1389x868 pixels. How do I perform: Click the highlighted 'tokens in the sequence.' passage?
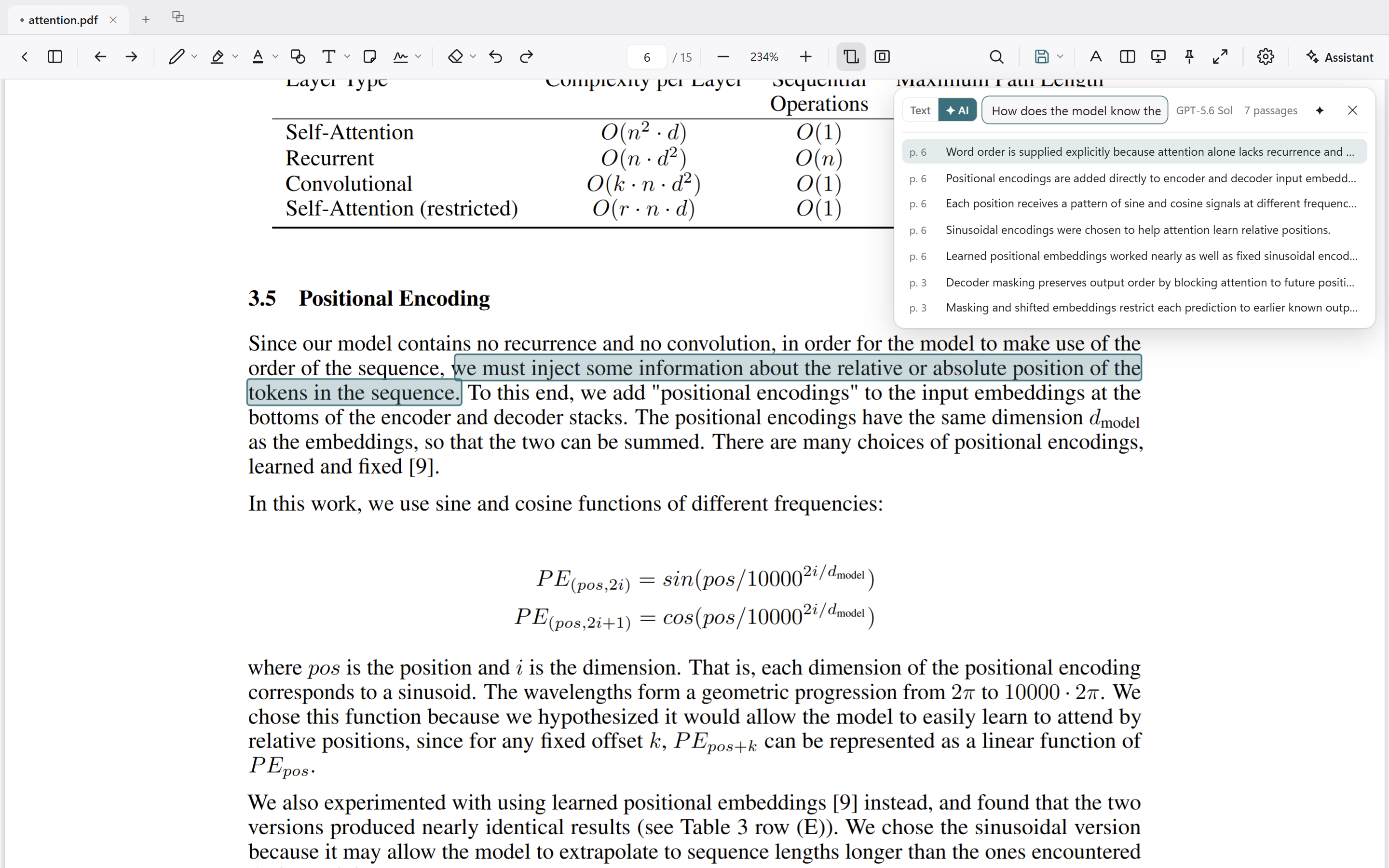[x=354, y=393]
